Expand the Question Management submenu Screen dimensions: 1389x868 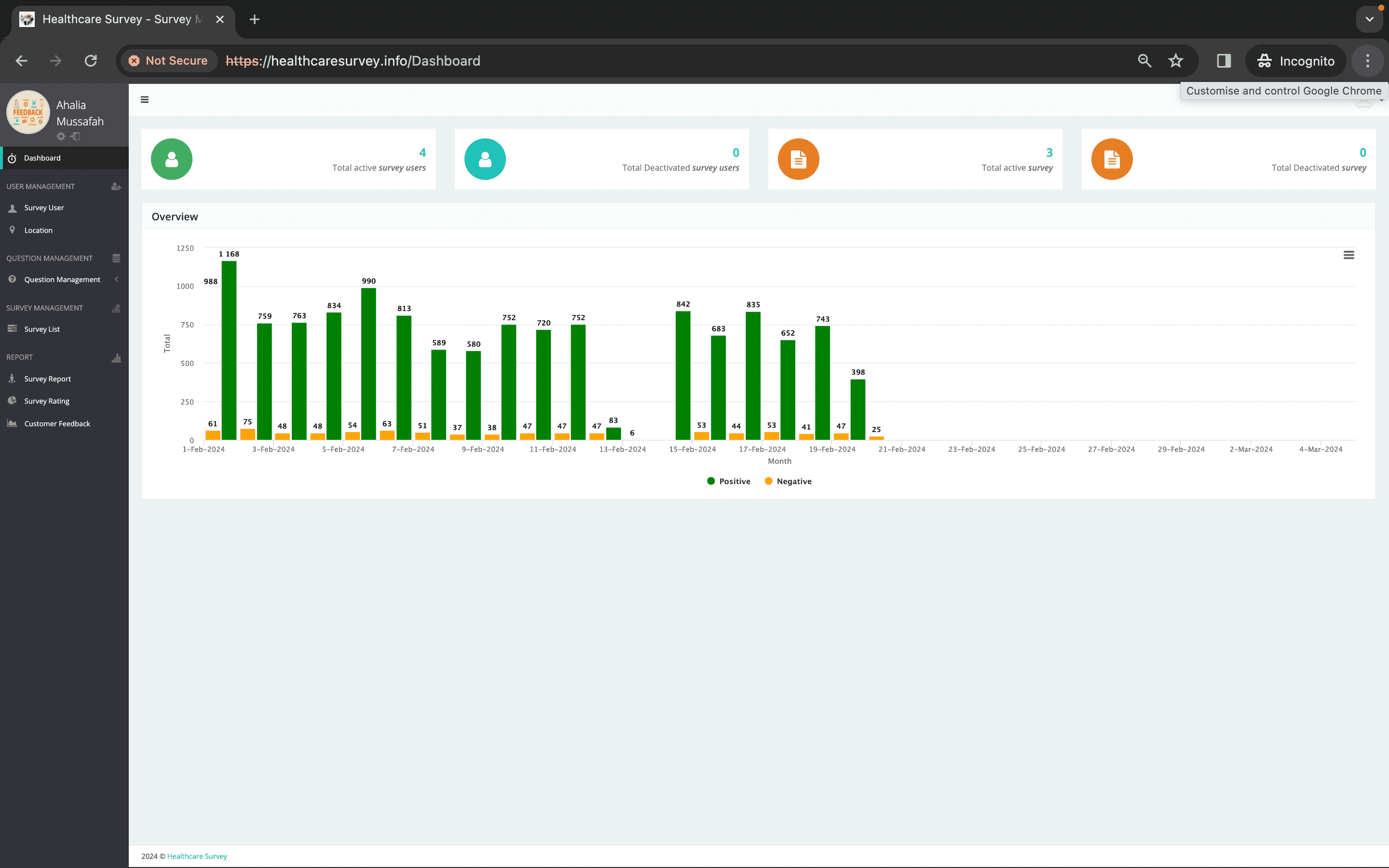pos(62,280)
